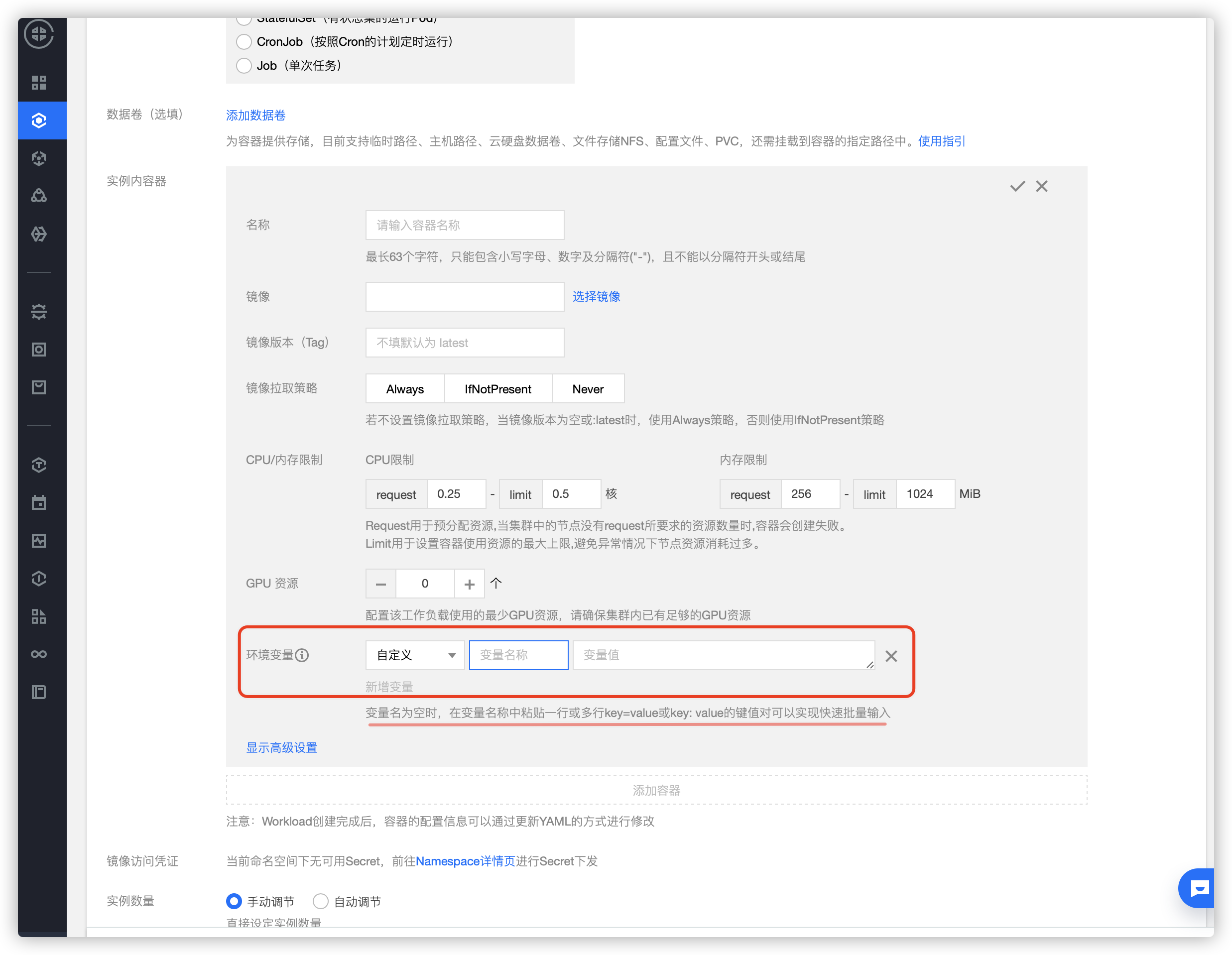Select the CronJob workload type

tap(244, 42)
